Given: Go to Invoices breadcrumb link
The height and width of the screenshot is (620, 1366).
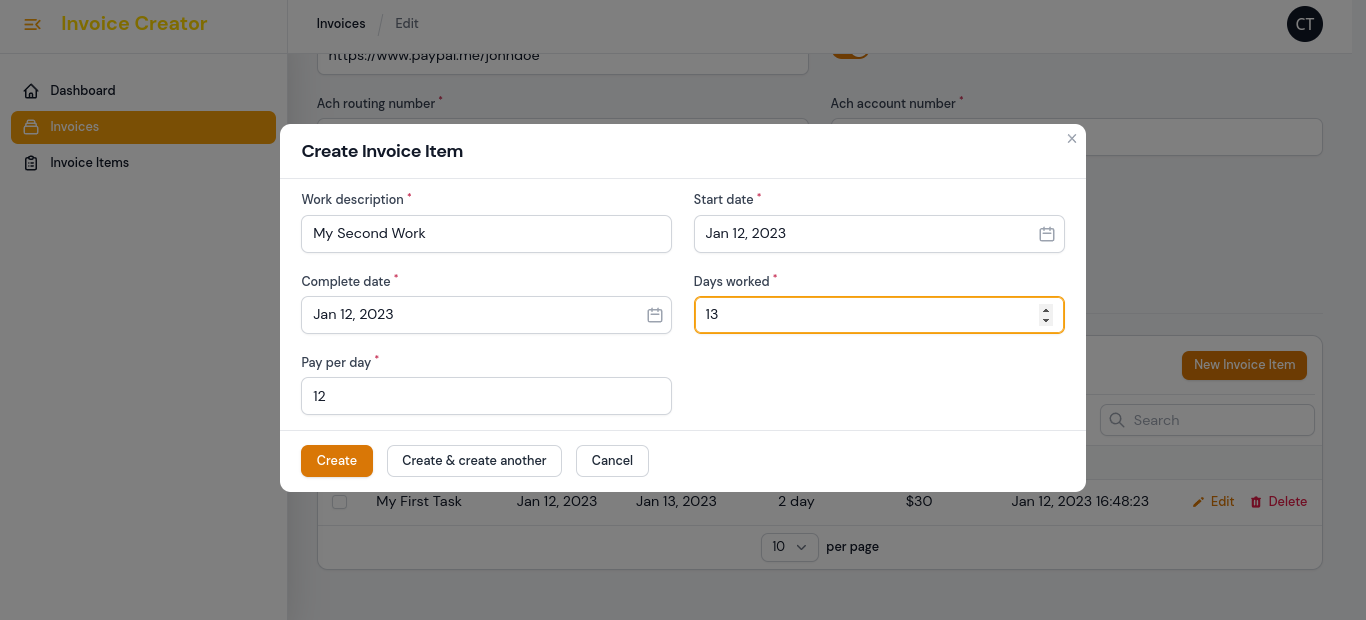Looking at the screenshot, I should pos(341,23).
